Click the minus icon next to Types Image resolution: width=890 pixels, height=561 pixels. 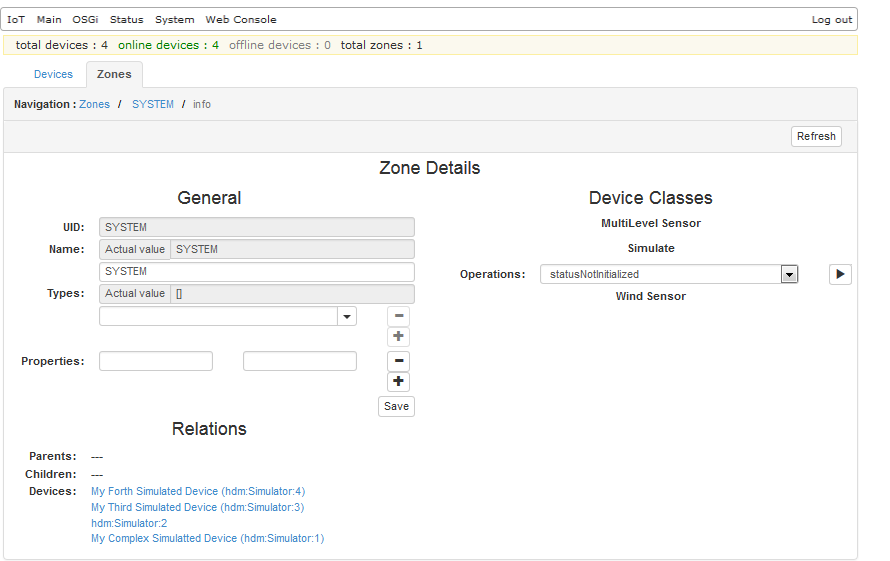coord(399,316)
